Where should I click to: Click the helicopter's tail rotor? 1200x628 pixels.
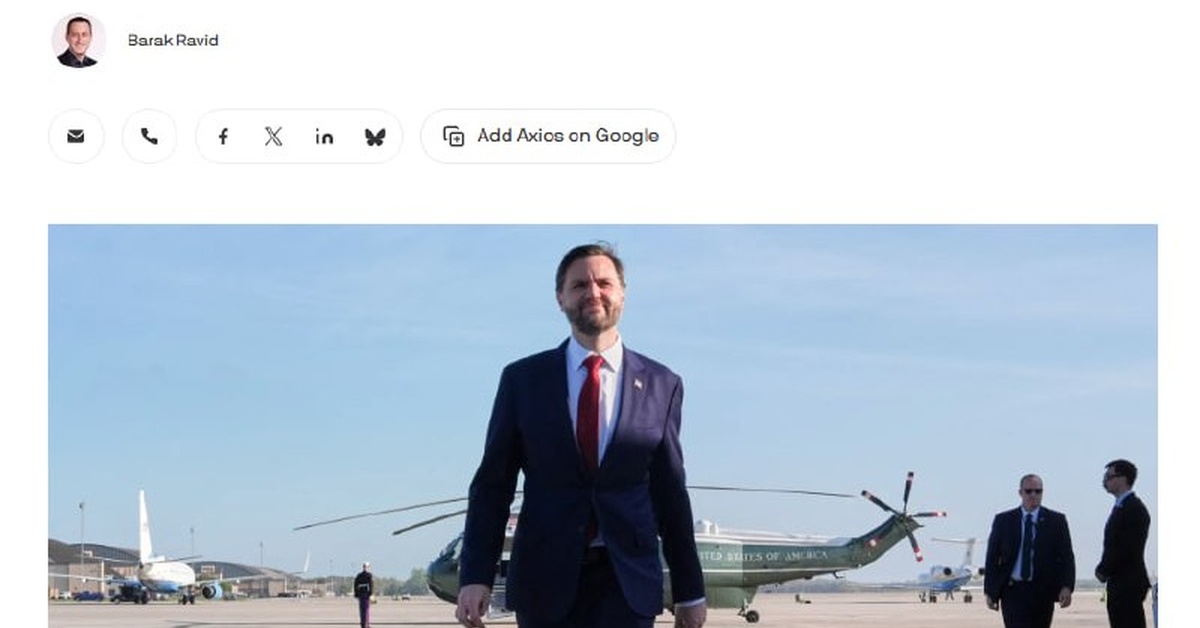click(905, 515)
